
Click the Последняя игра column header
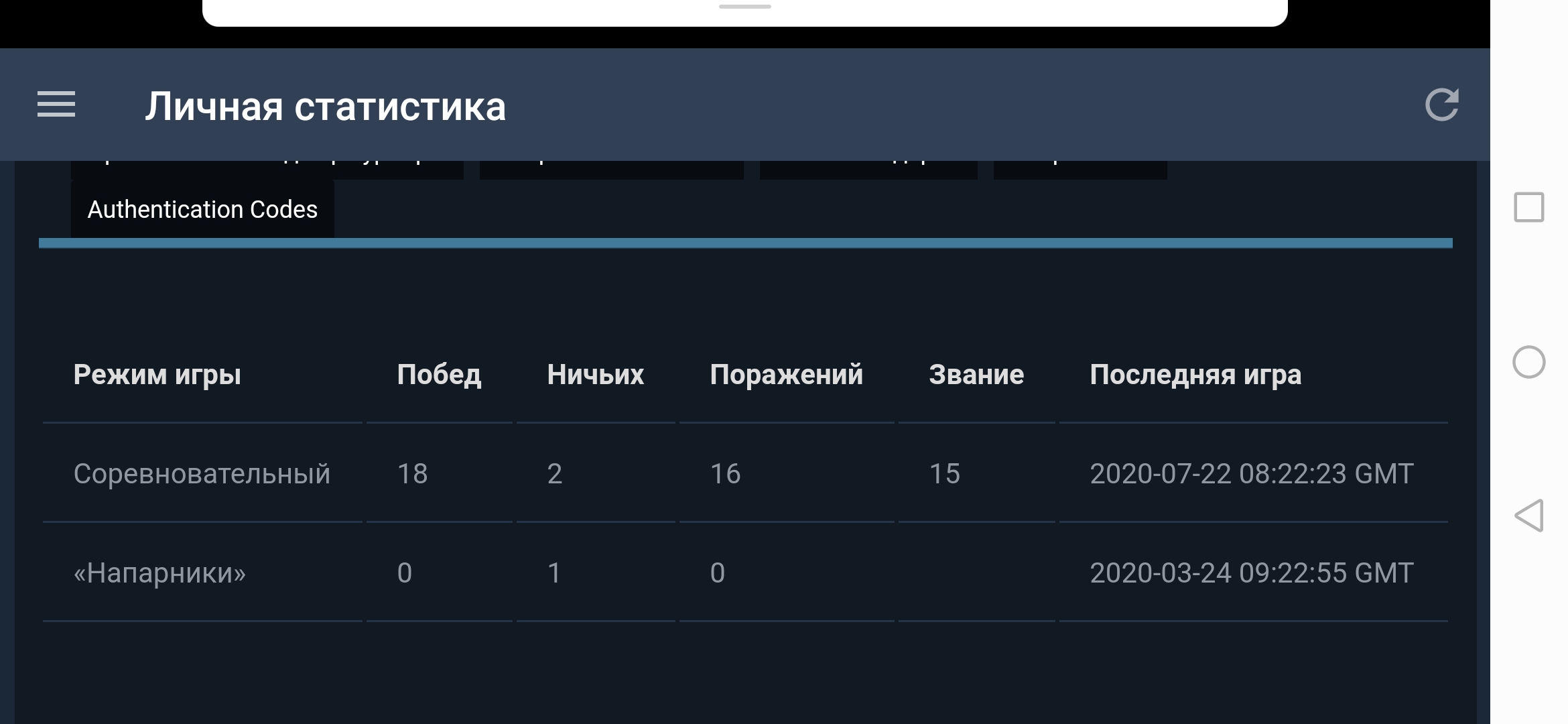pos(1195,374)
